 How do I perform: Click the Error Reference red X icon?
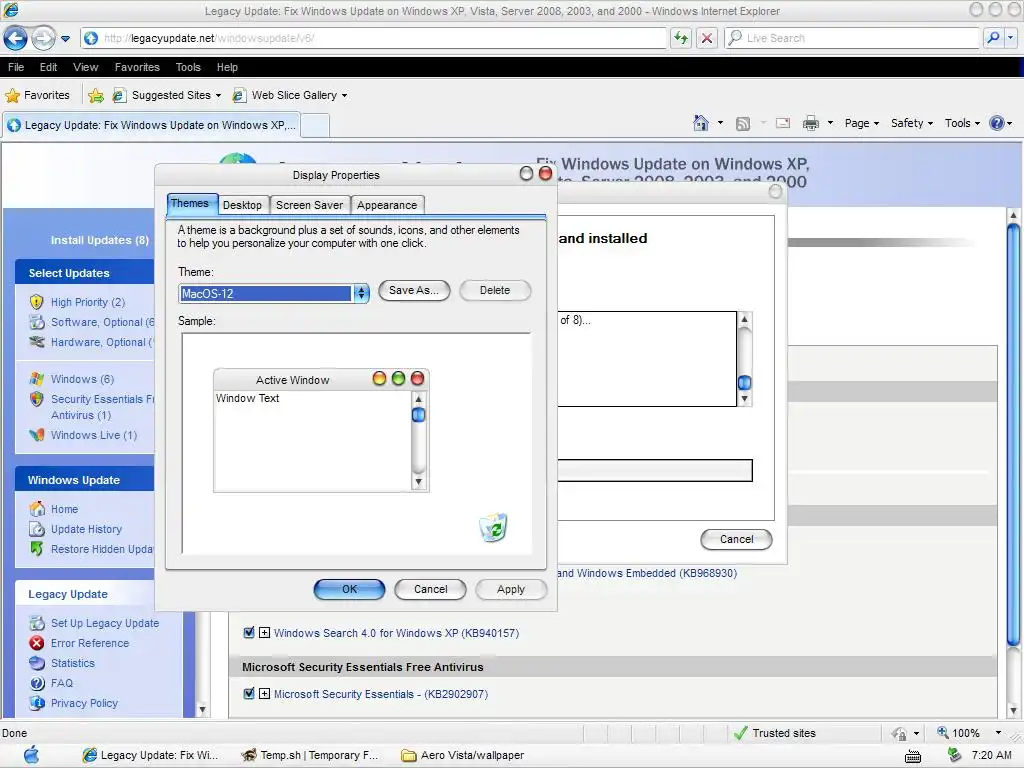click(x=37, y=643)
